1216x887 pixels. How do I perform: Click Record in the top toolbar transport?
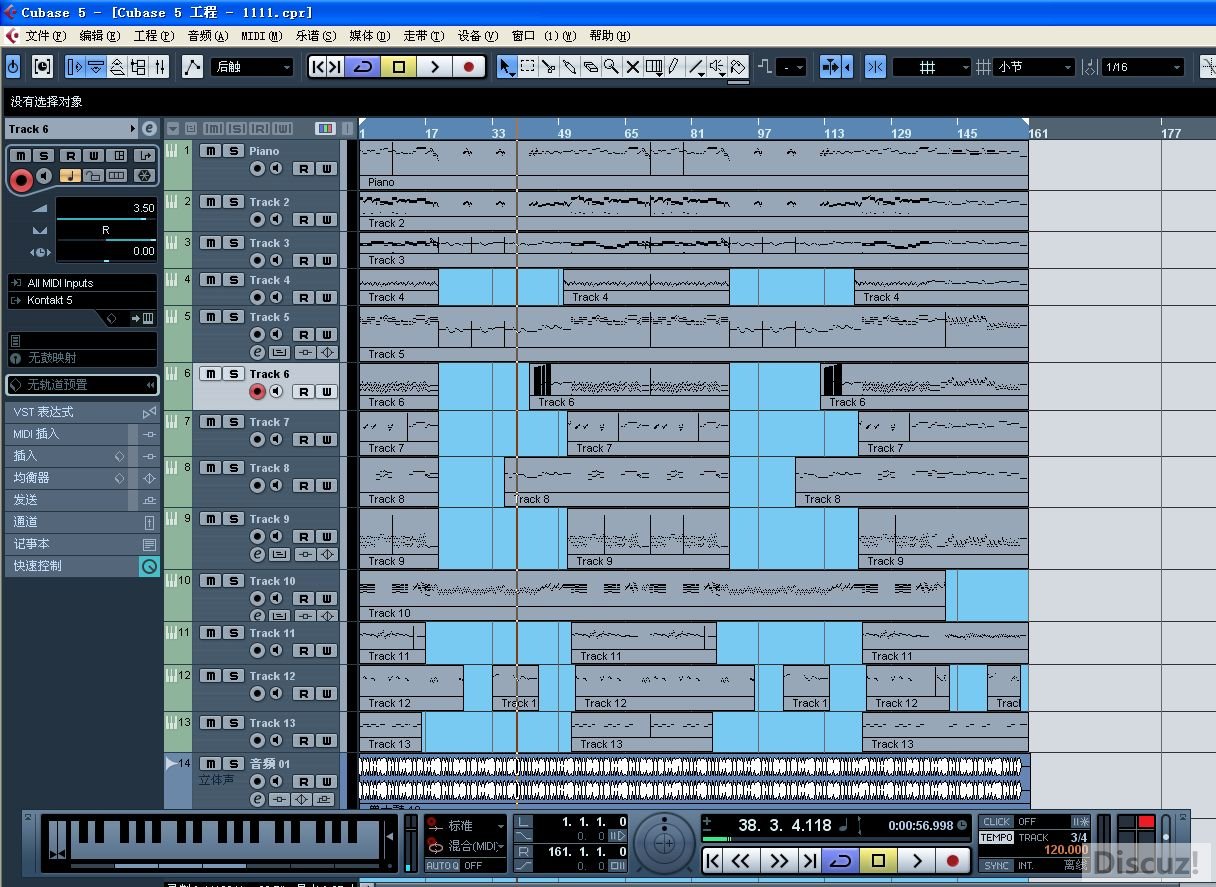(x=469, y=67)
